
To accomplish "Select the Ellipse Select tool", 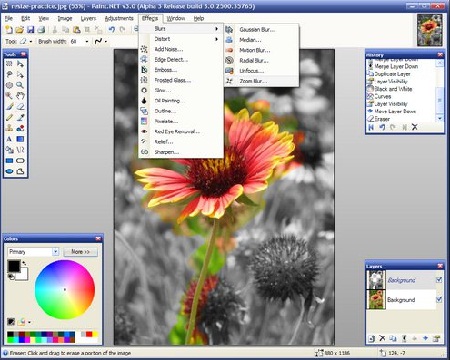I will [x=9, y=85].
